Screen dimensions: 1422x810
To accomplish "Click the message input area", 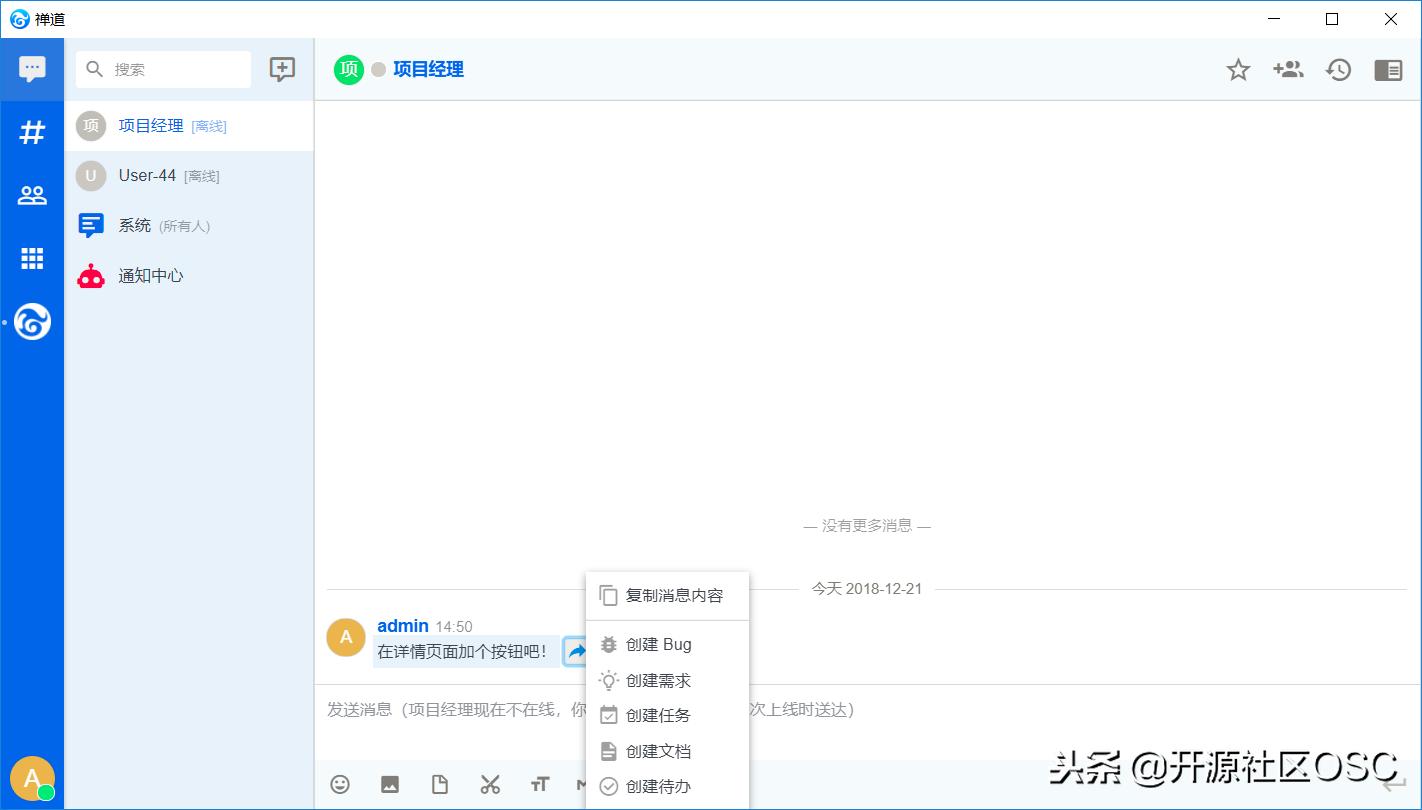I will [x=867, y=721].
